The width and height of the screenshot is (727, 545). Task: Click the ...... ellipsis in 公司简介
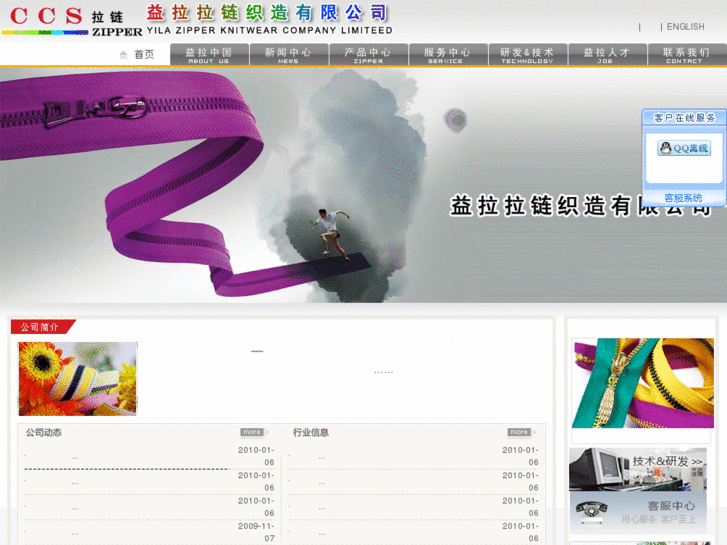pyautogui.click(x=384, y=372)
